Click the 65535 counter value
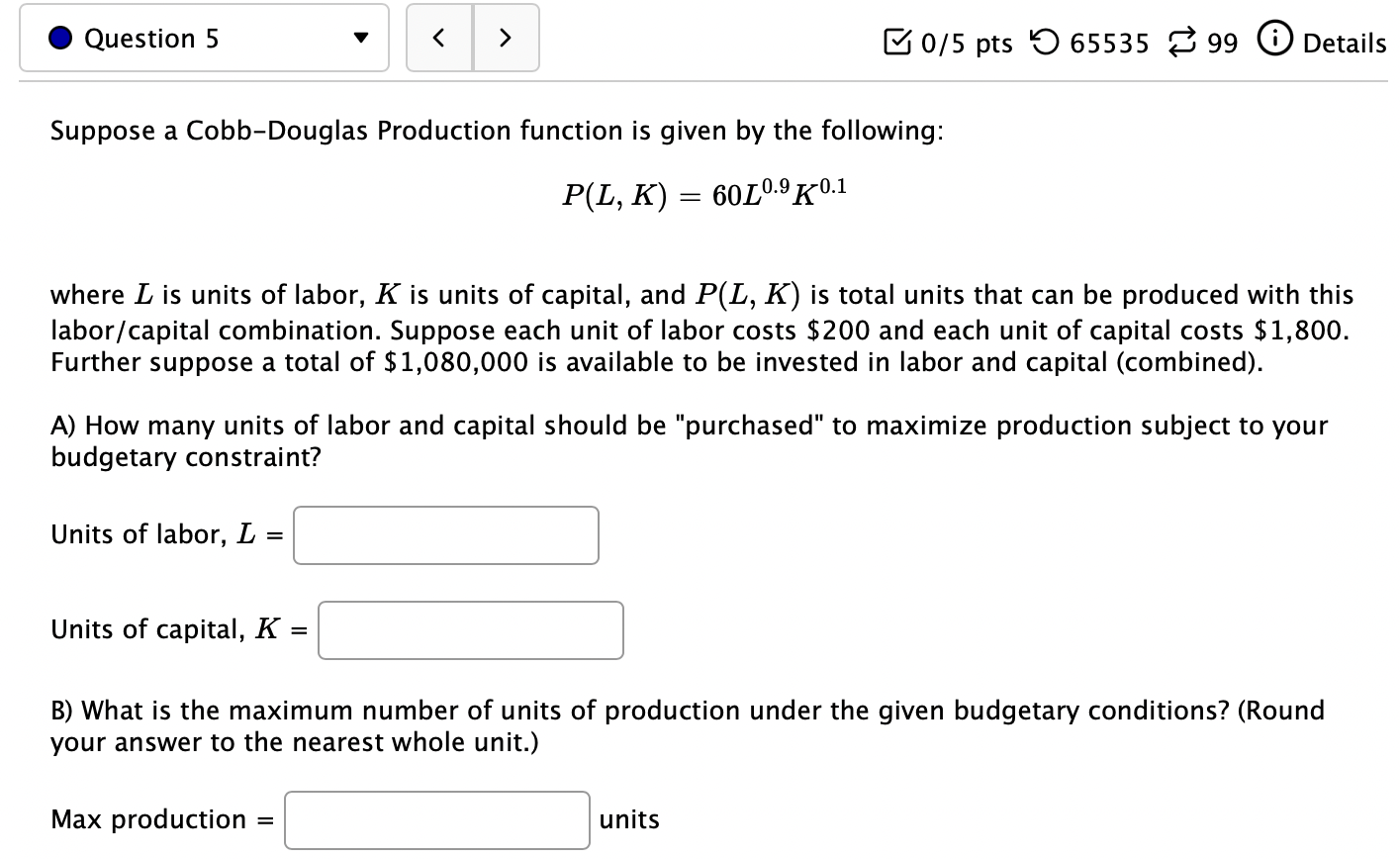Image resolution: width=1400 pixels, height=859 pixels. [x=1111, y=43]
